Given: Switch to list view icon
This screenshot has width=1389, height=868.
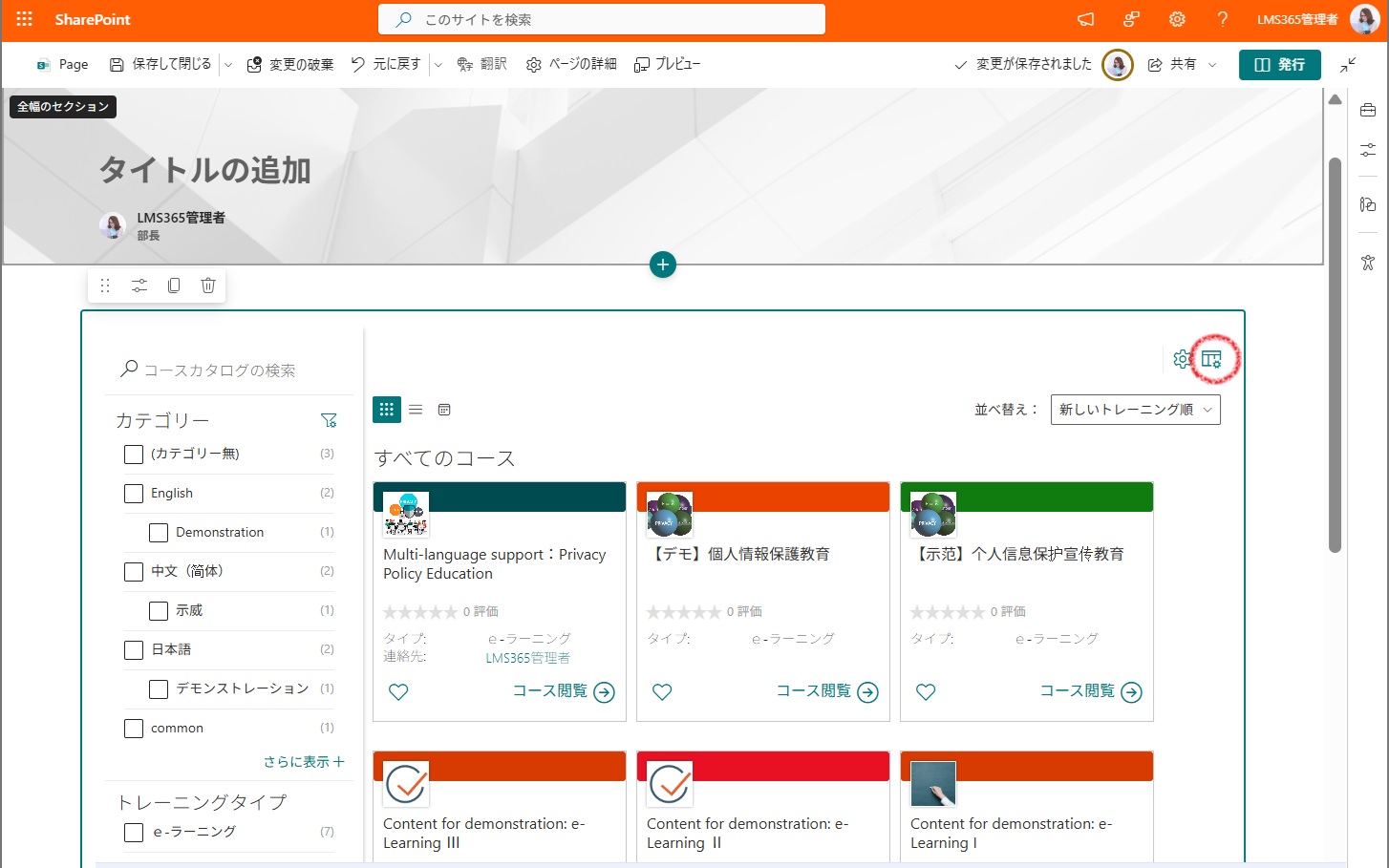Looking at the screenshot, I should click(x=416, y=410).
